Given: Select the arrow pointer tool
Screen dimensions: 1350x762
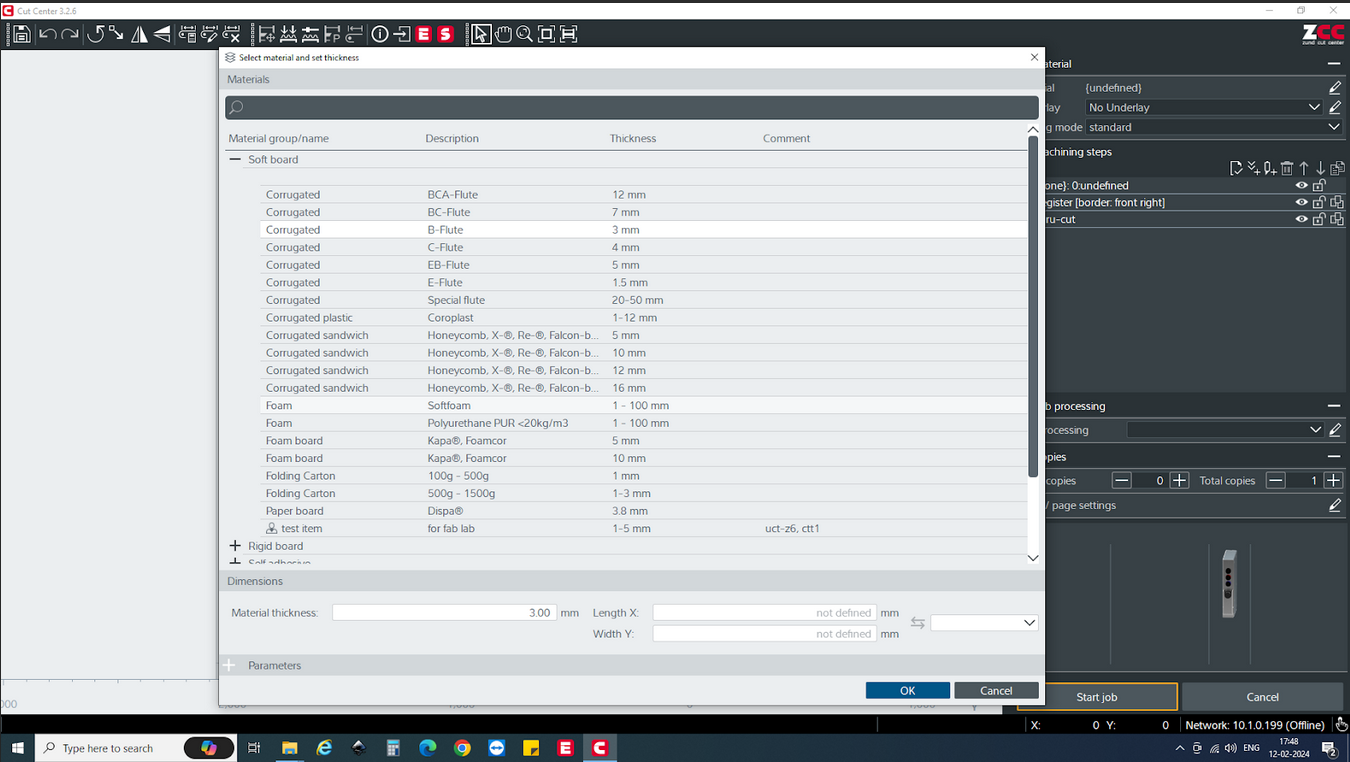Looking at the screenshot, I should [481, 34].
